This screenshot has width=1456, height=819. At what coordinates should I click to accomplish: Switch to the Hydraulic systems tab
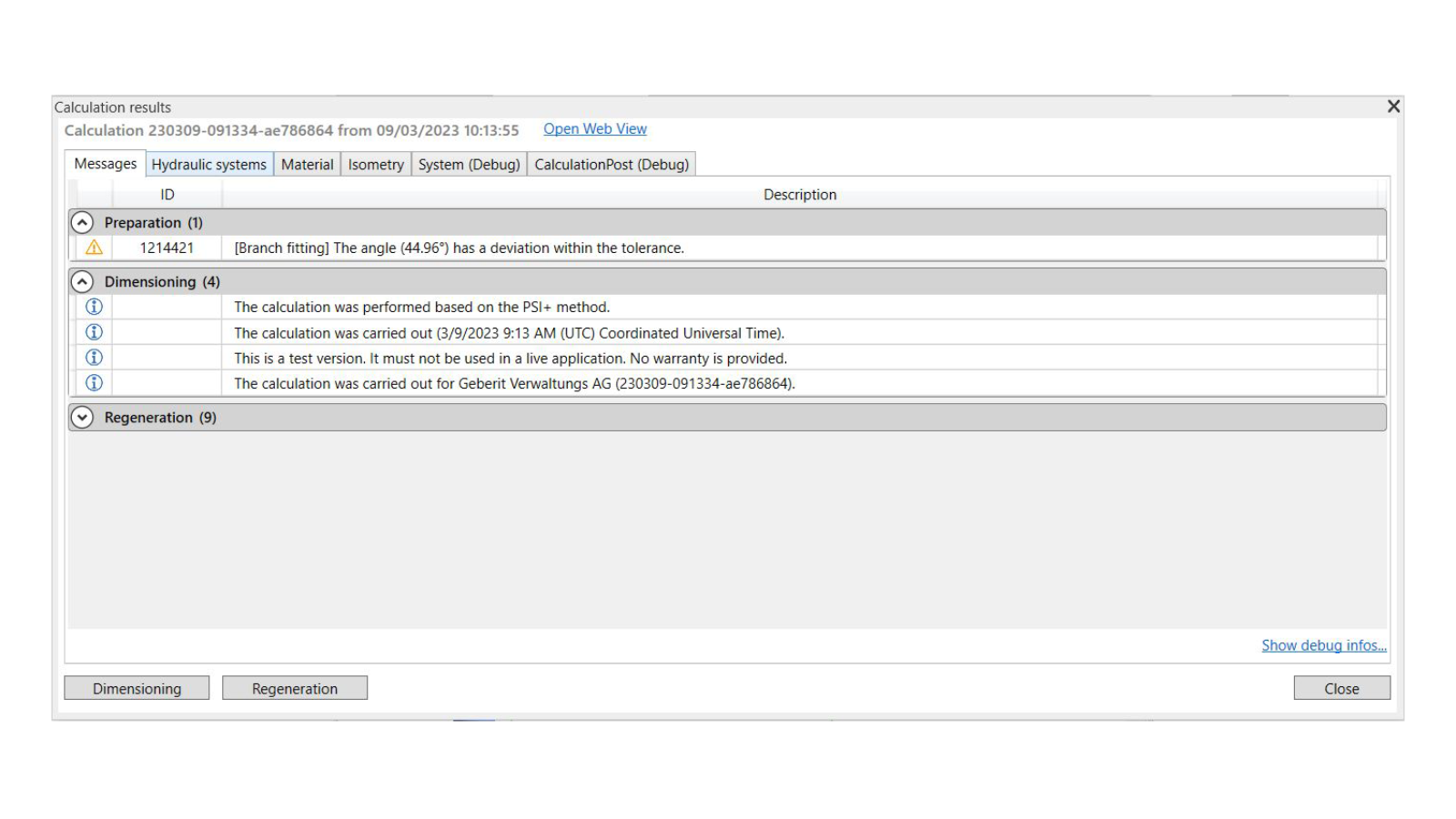(x=208, y=165)
